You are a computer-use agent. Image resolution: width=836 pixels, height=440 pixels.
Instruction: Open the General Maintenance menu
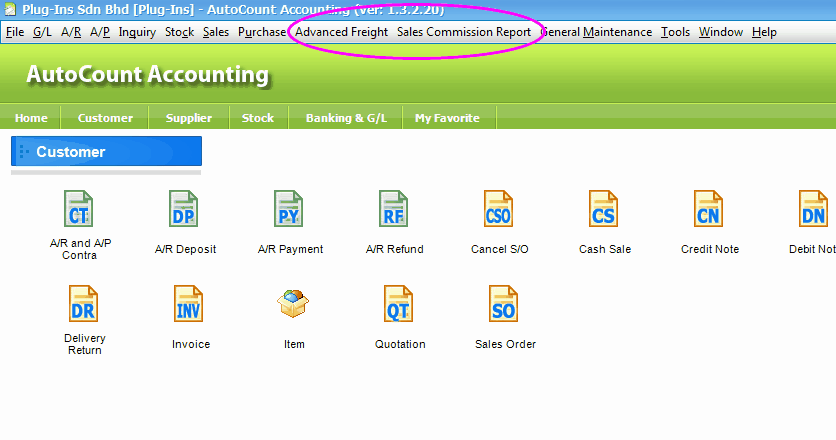(x=596, y=32)
